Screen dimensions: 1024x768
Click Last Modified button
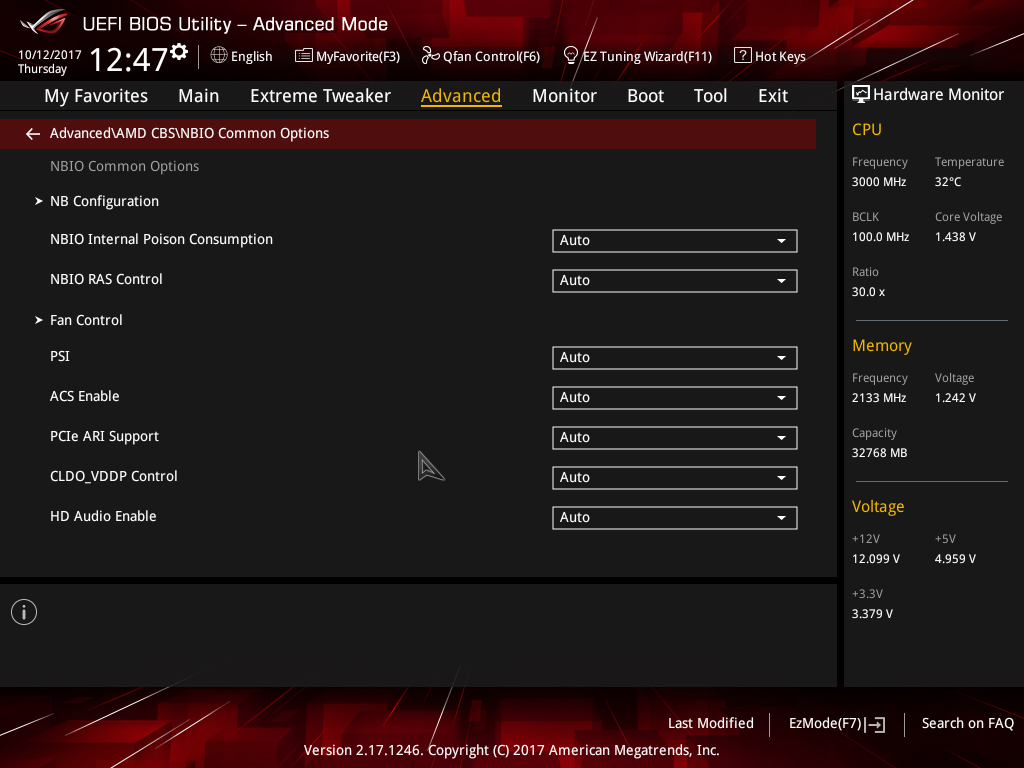(x=711, y=724)
